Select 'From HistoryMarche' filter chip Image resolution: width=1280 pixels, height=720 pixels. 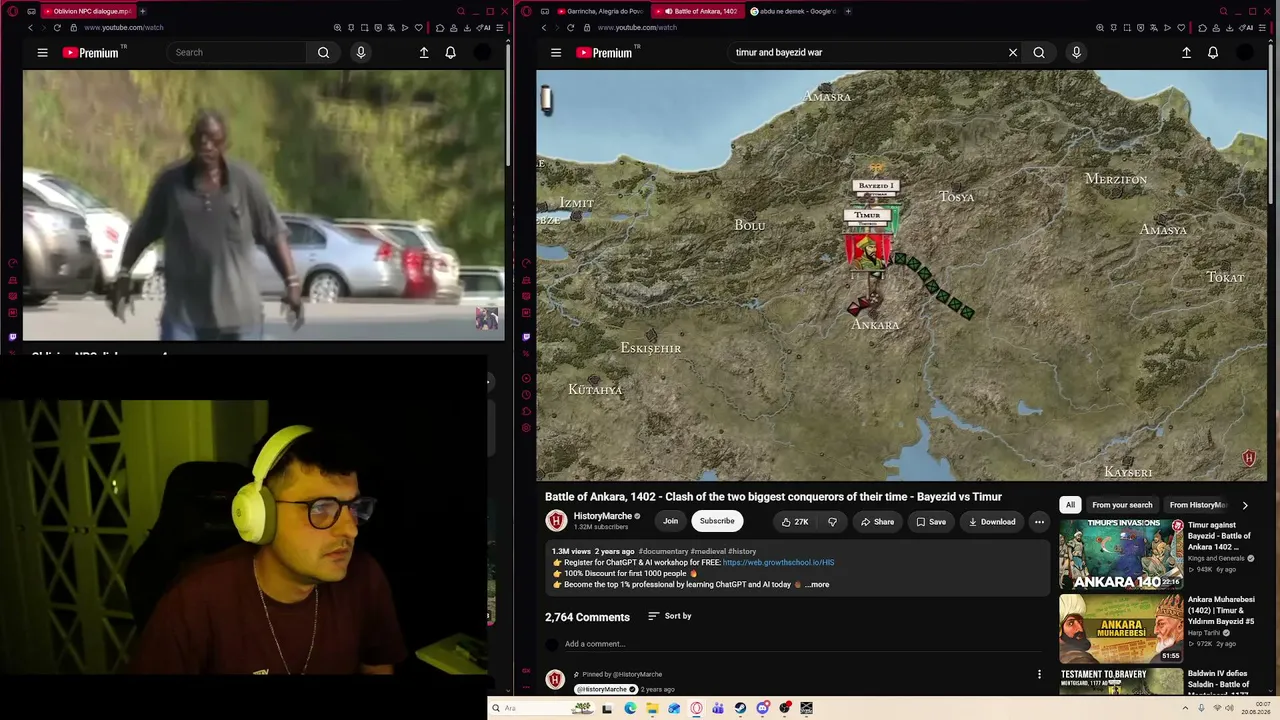pyautogui.click(x=1197, y=505)
